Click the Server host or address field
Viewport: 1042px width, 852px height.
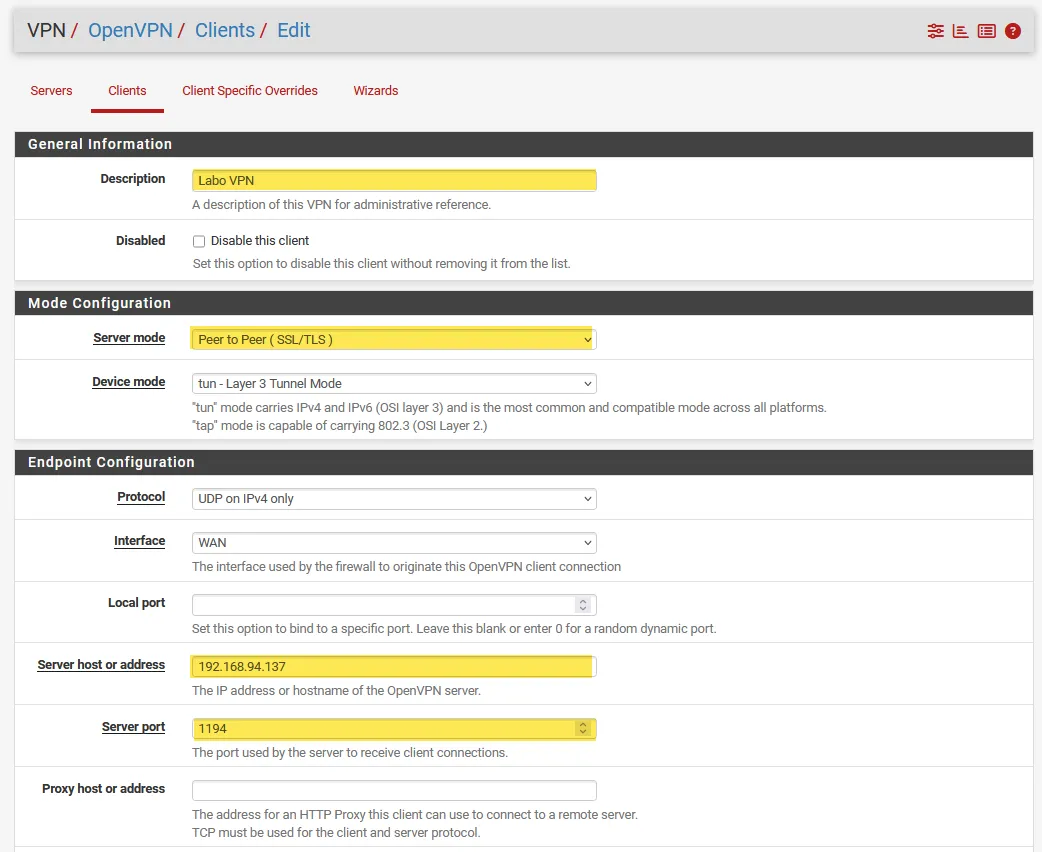394,667
